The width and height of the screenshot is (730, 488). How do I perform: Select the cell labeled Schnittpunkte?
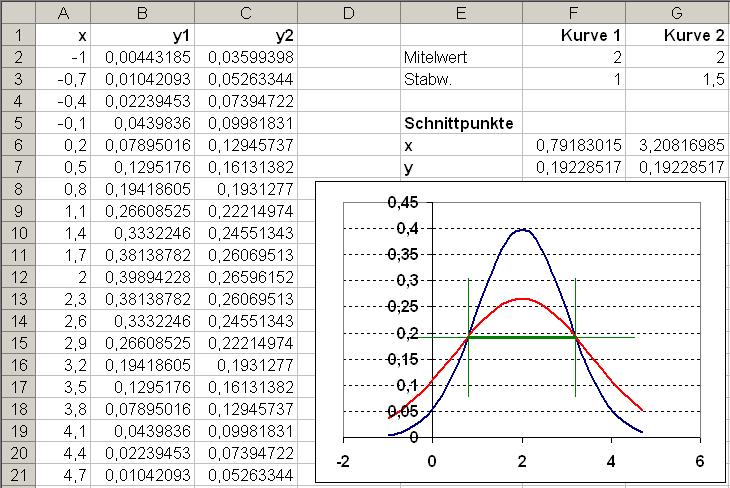[458, 123]
